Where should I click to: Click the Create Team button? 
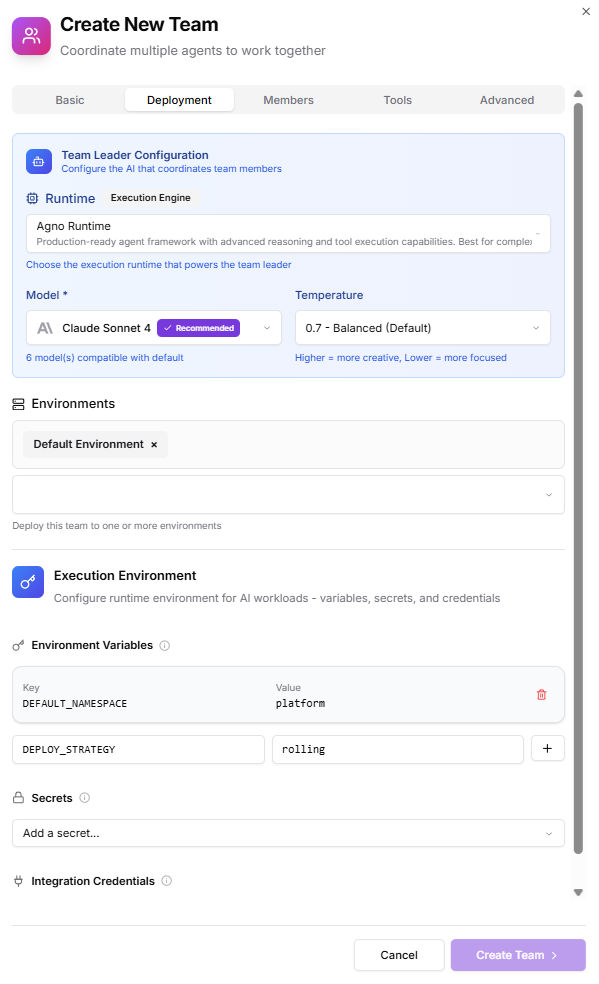[518, 954]
